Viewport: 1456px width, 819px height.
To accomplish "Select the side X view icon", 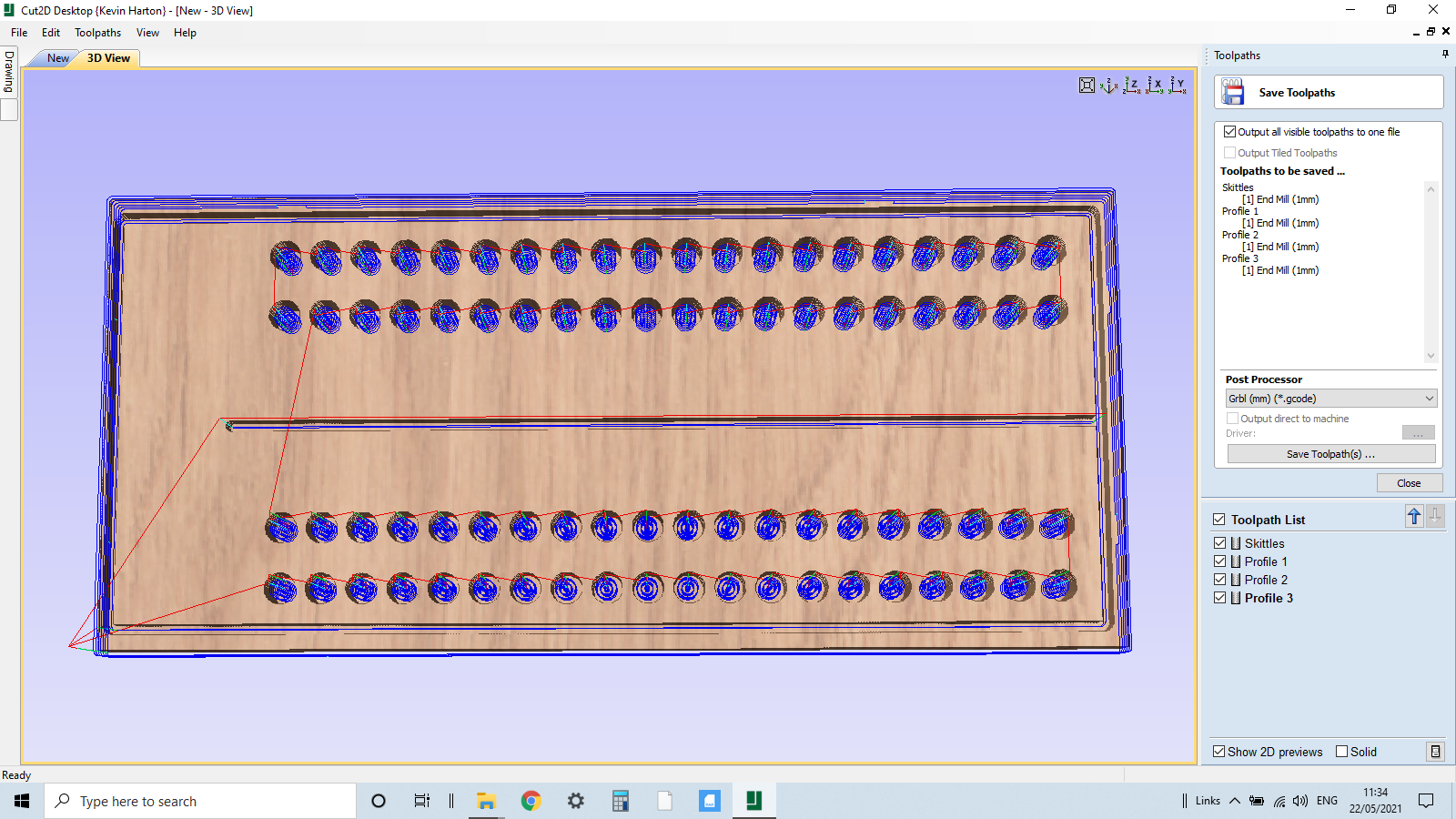I will point(1156,85).
